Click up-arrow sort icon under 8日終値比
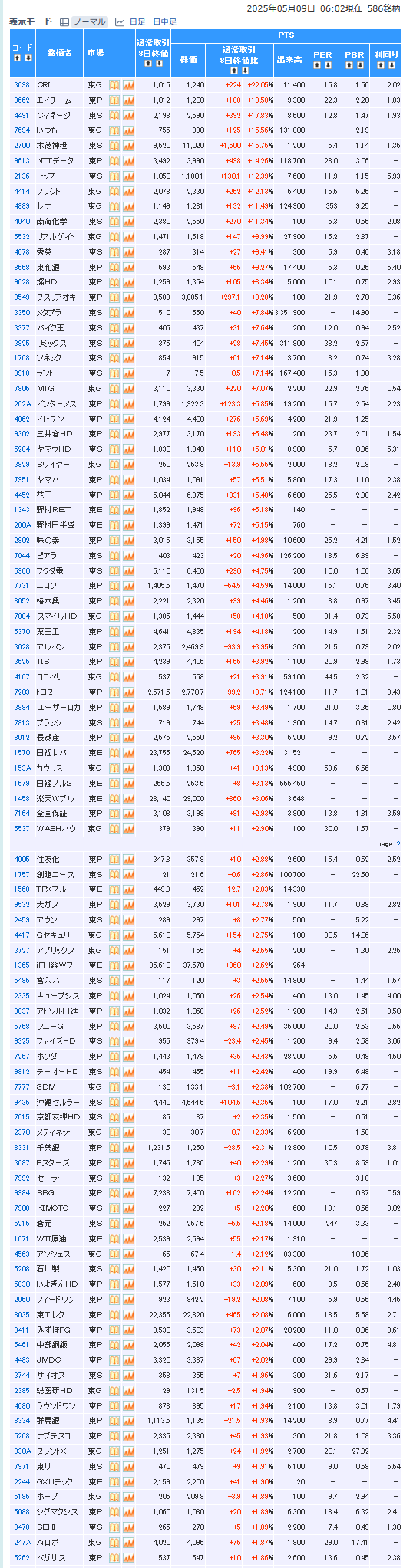This screenshot has width=403, height=1568. coord(233,70)
